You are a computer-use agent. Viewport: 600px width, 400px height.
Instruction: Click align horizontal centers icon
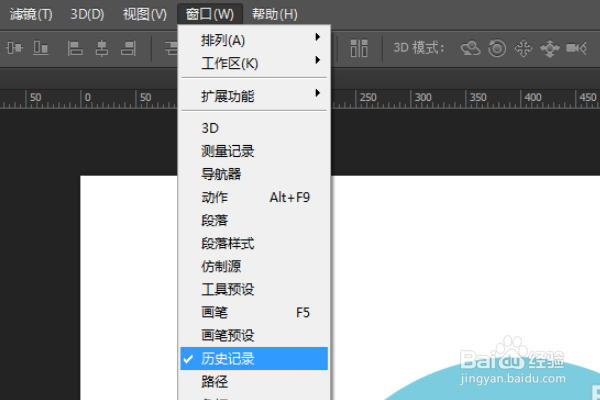tap(101, 49)
